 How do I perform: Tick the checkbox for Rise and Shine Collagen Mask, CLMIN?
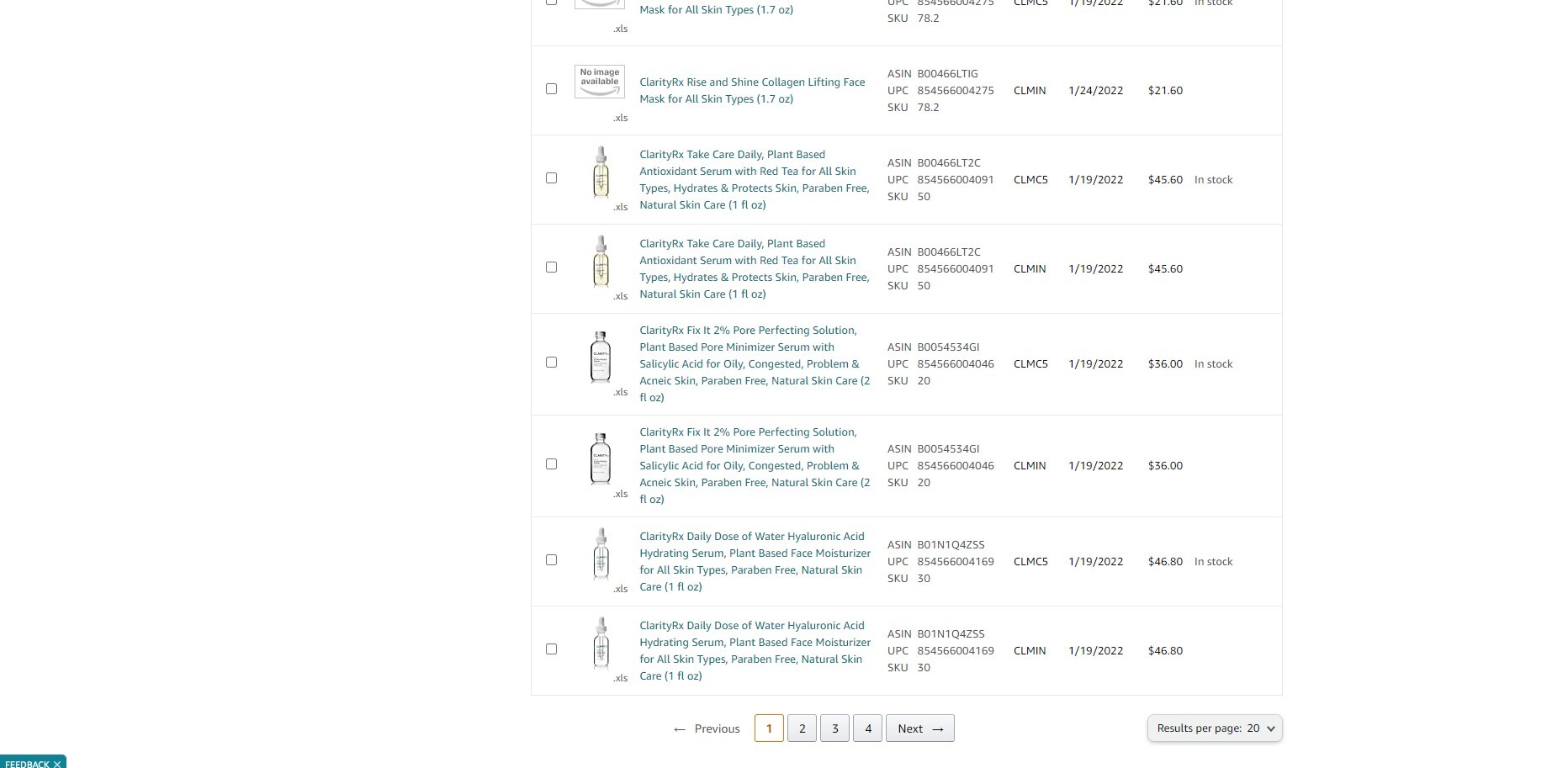(551, 88)
